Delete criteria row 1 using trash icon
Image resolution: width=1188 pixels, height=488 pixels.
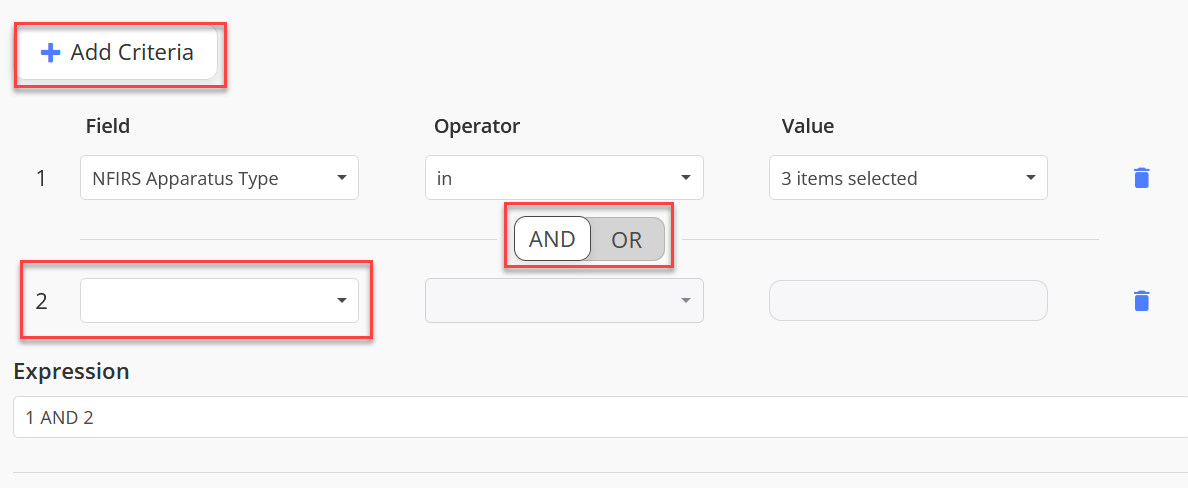coord(1141,178)
